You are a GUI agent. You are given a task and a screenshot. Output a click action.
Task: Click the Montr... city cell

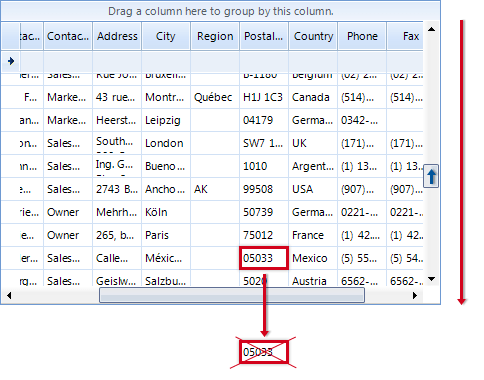coord(166,97)
